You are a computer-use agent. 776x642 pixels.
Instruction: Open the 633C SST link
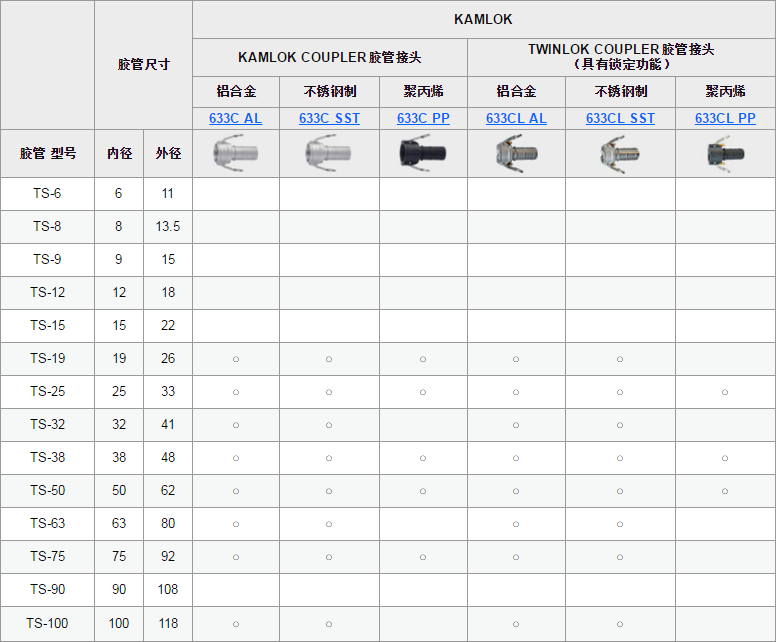point(329,118)
